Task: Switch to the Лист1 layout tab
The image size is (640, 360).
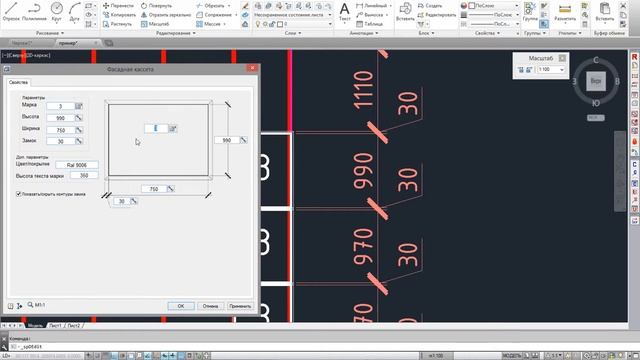Action: 55,326
